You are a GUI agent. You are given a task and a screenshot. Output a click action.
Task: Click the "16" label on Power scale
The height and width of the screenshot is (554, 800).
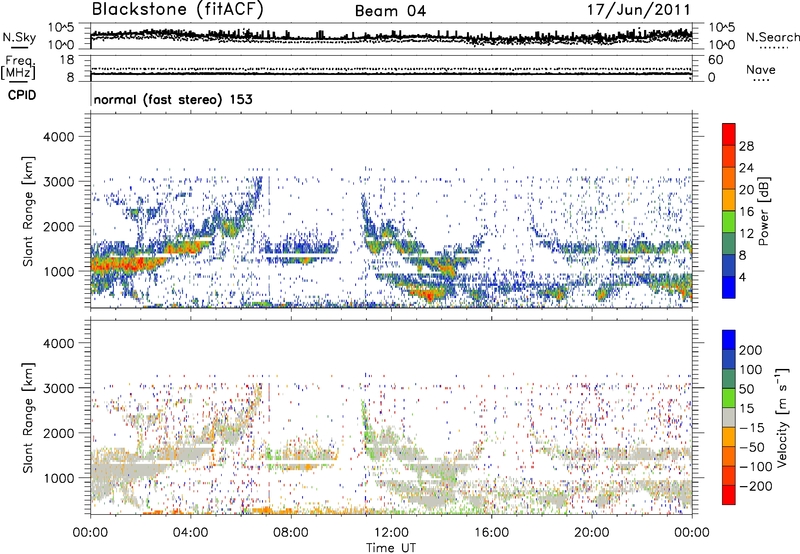(x=746, y=212)
